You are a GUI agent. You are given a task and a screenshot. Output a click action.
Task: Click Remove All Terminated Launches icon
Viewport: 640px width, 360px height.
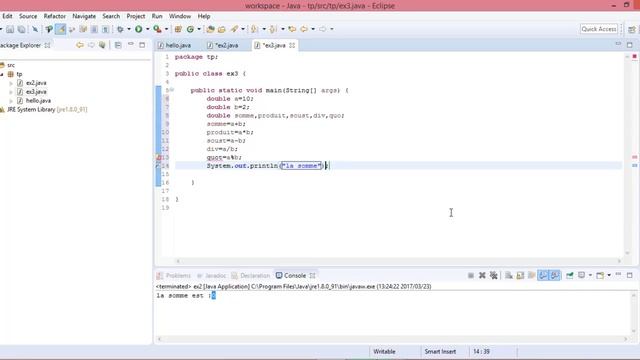pos(493,276)
